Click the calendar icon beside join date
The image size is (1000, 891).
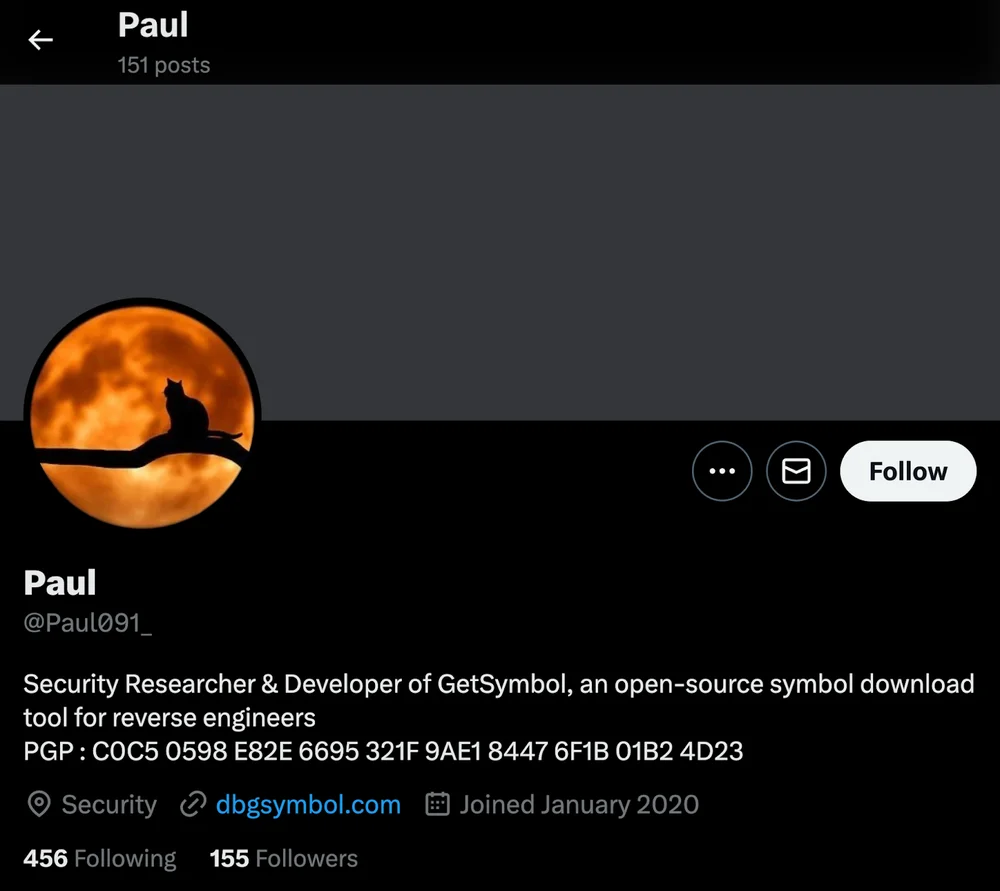pos(438,804)
